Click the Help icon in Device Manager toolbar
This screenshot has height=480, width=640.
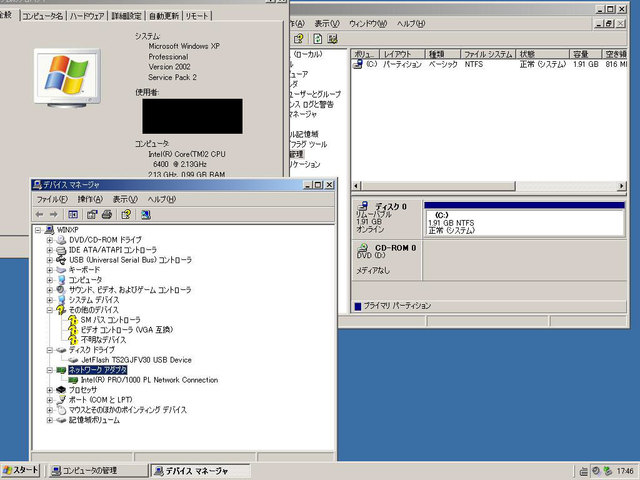pos(126,214)
